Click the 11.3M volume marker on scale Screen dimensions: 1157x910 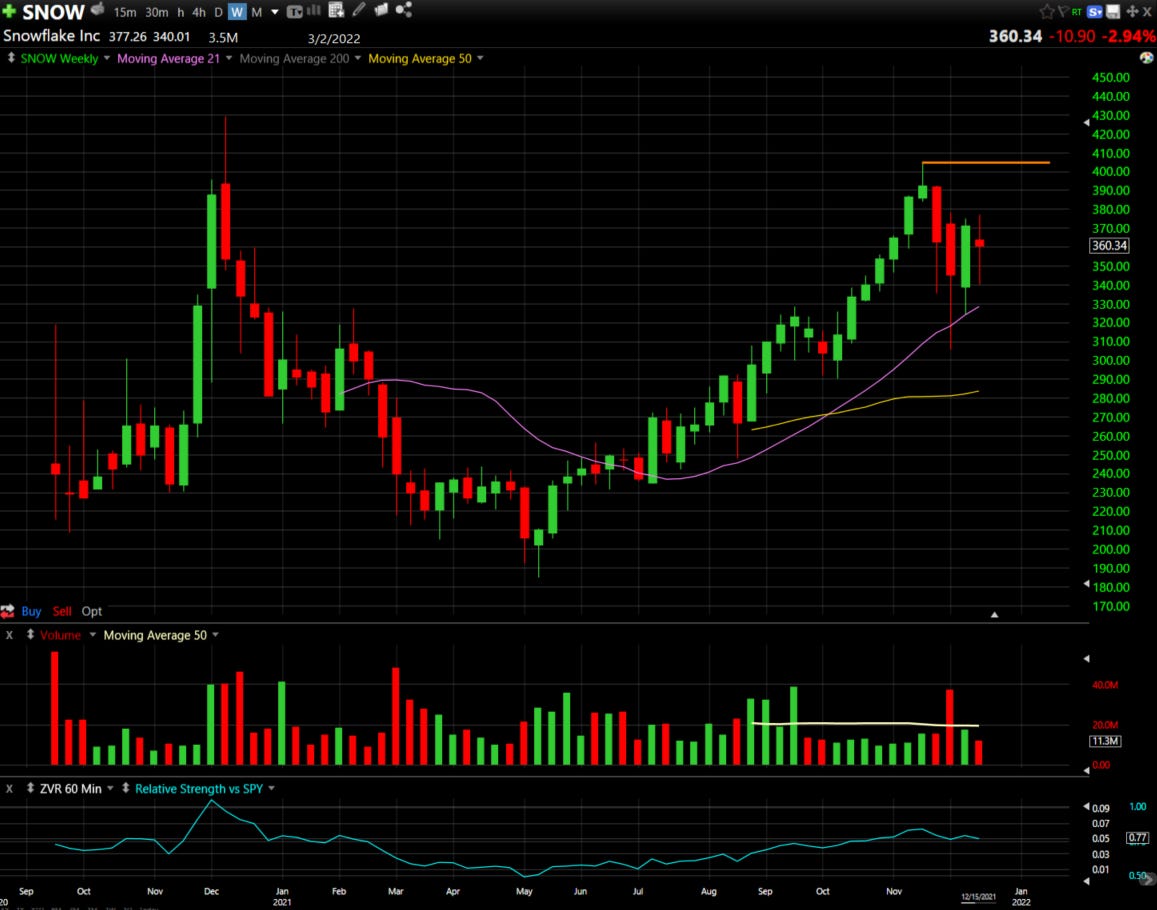1105,740
